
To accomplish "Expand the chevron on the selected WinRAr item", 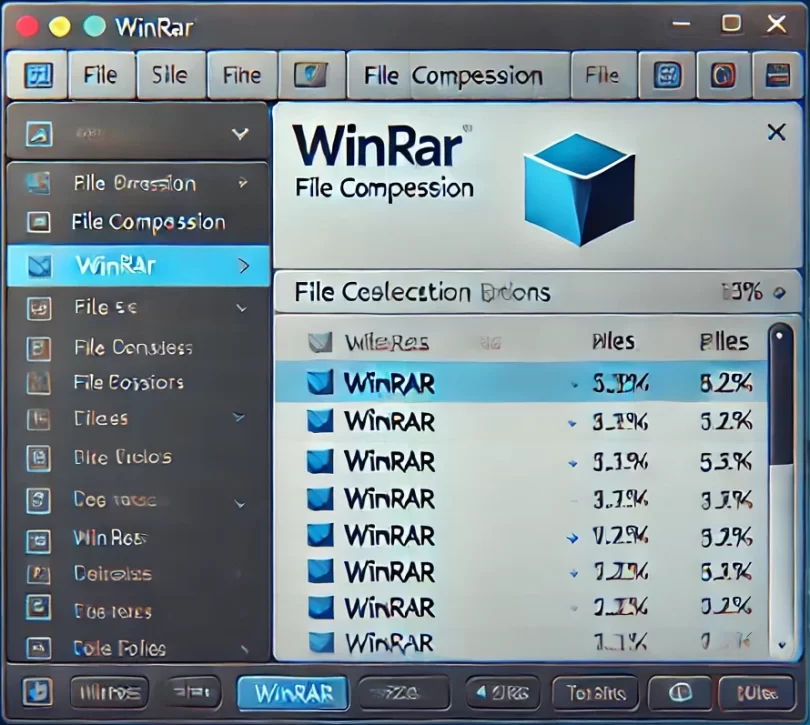I will pyautogui.click(x=244, y=266).
